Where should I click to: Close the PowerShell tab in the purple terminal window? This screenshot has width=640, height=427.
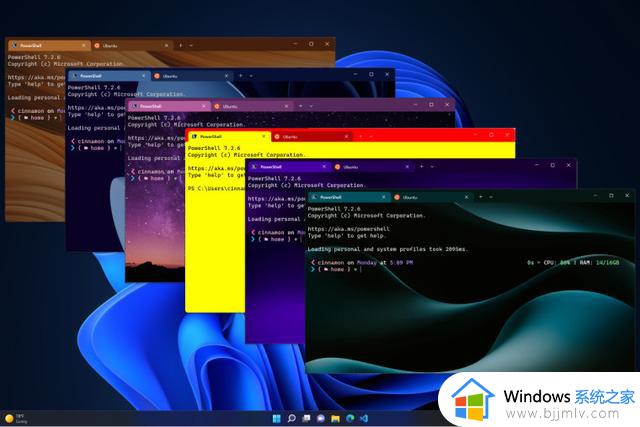[x=324, y=167]
